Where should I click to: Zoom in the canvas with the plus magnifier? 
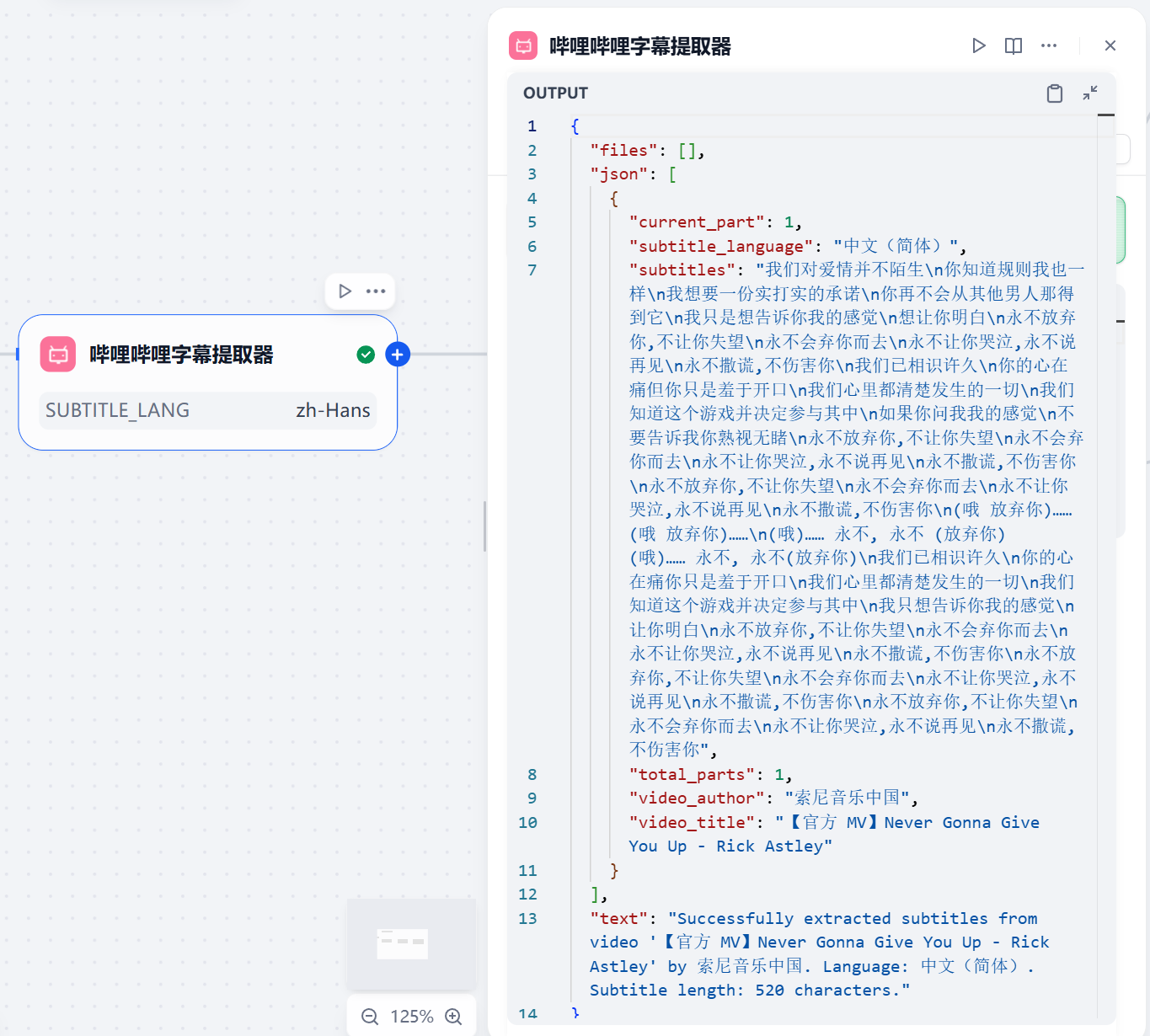point(453,1017)
